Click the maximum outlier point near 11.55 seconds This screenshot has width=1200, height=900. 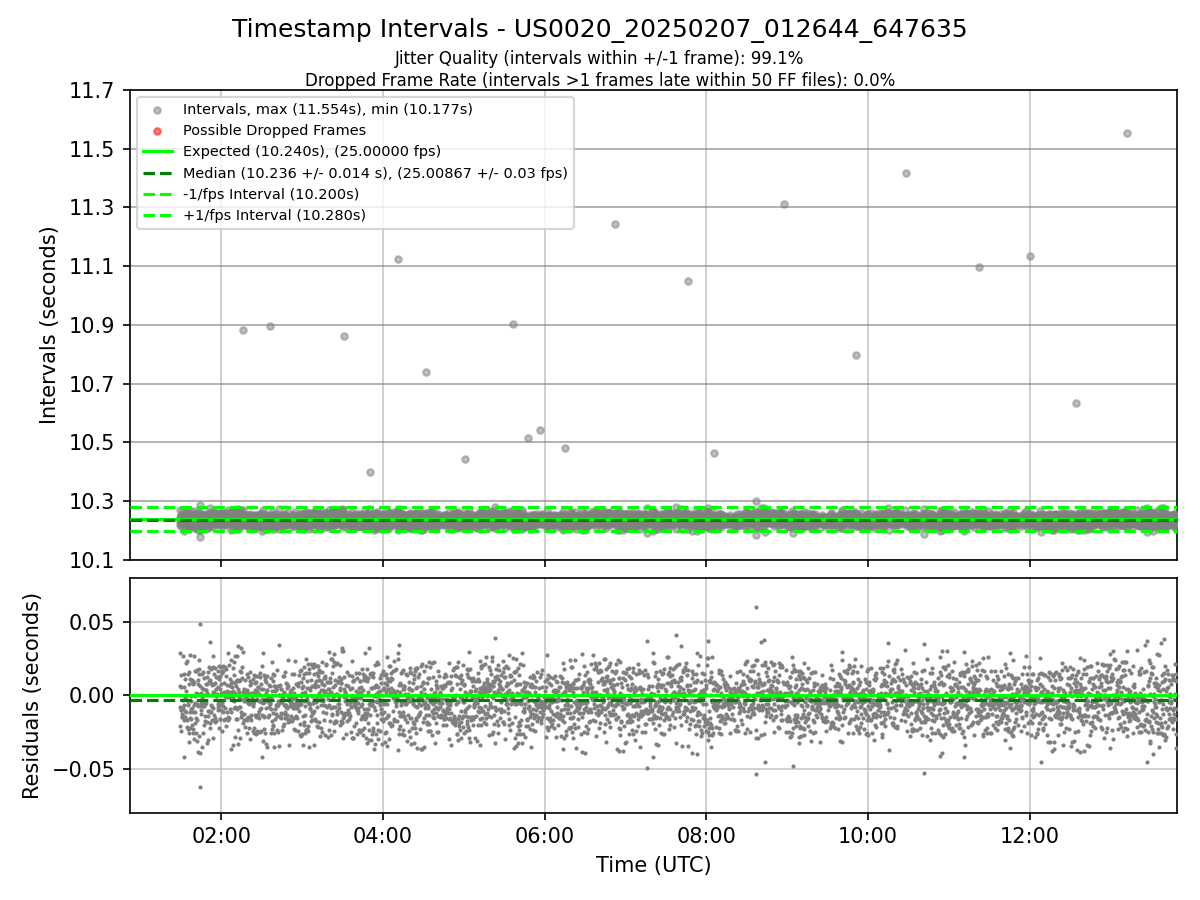pyautogui.click(x=1127, y=133)
